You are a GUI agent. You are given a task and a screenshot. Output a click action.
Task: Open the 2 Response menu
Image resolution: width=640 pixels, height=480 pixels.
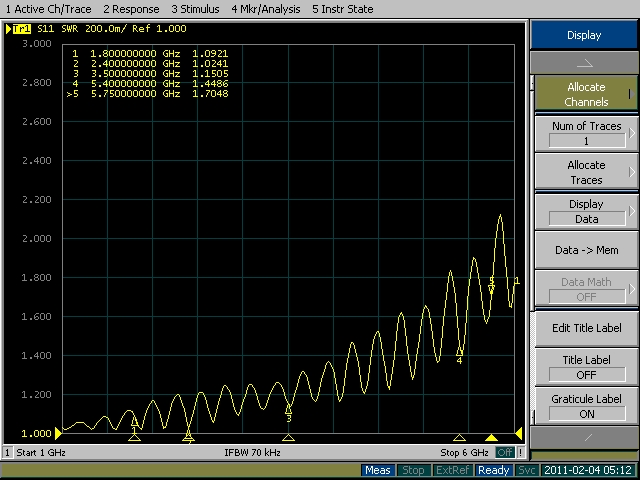coord(131,9)
